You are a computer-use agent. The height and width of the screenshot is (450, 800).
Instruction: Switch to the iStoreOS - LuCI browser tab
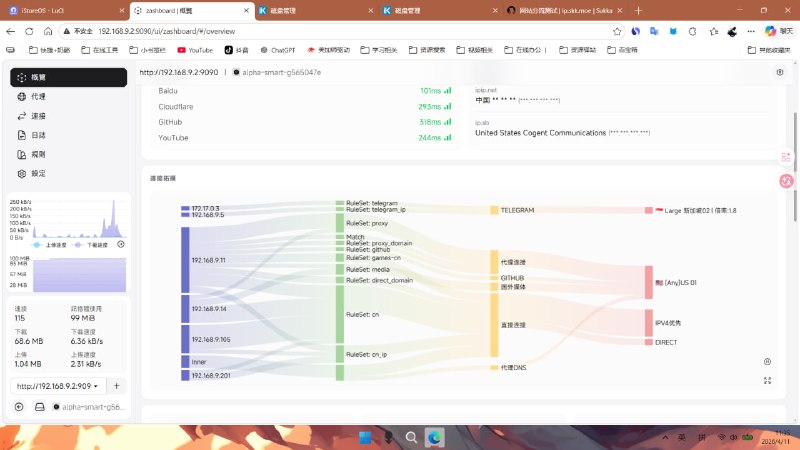point(64,10)
